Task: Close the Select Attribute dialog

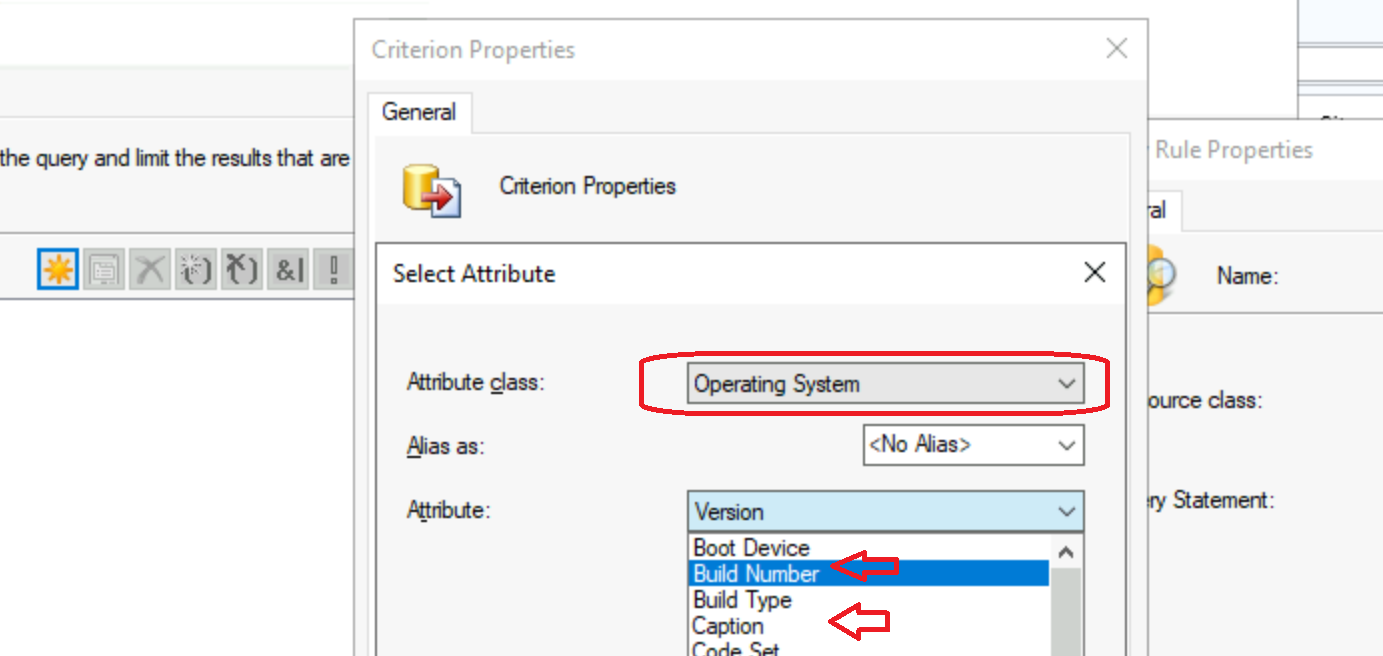Action: pyautogui.click(x=1093, y=272)
